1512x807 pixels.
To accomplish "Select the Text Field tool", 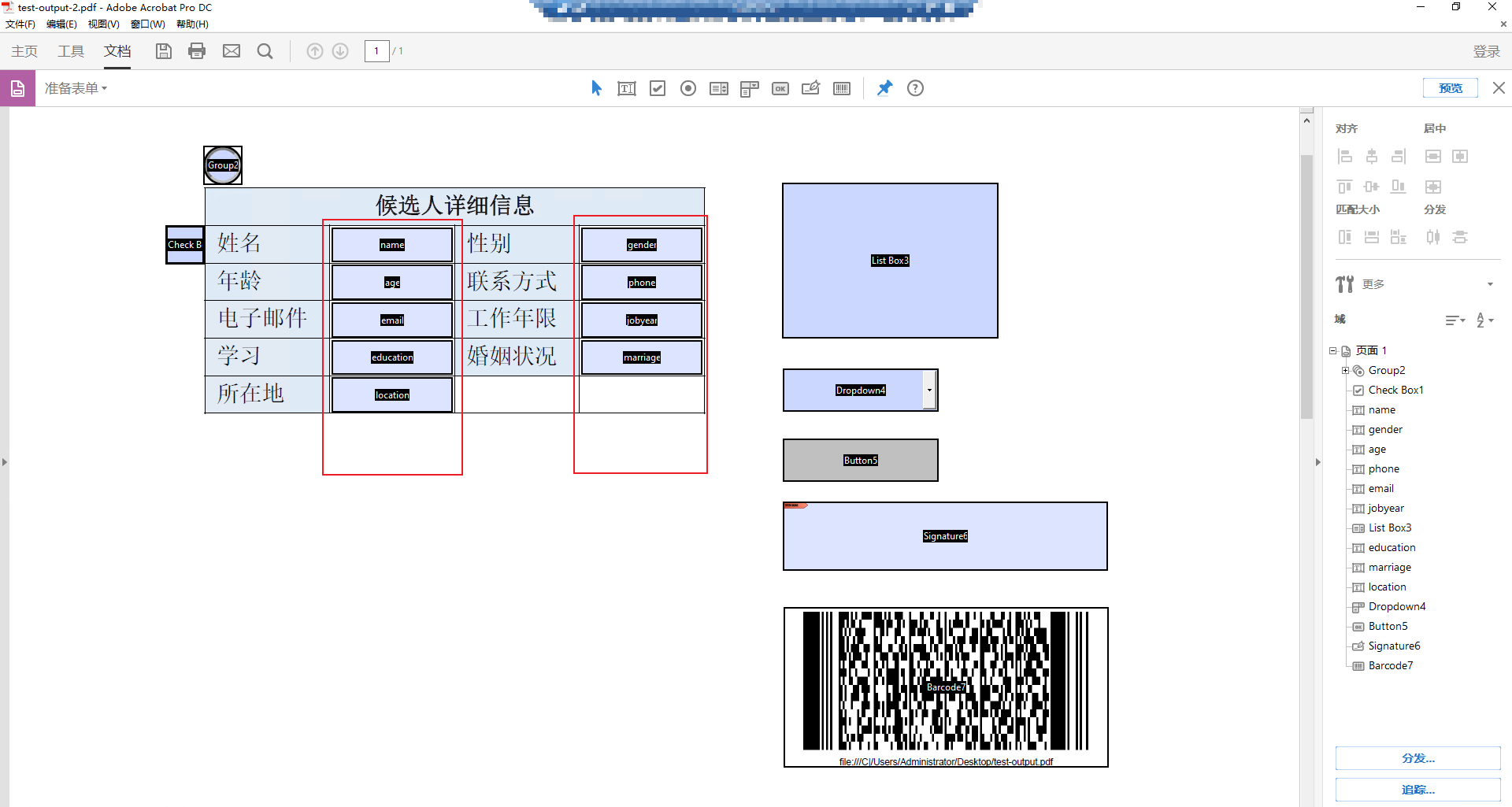I will [626, 88].
